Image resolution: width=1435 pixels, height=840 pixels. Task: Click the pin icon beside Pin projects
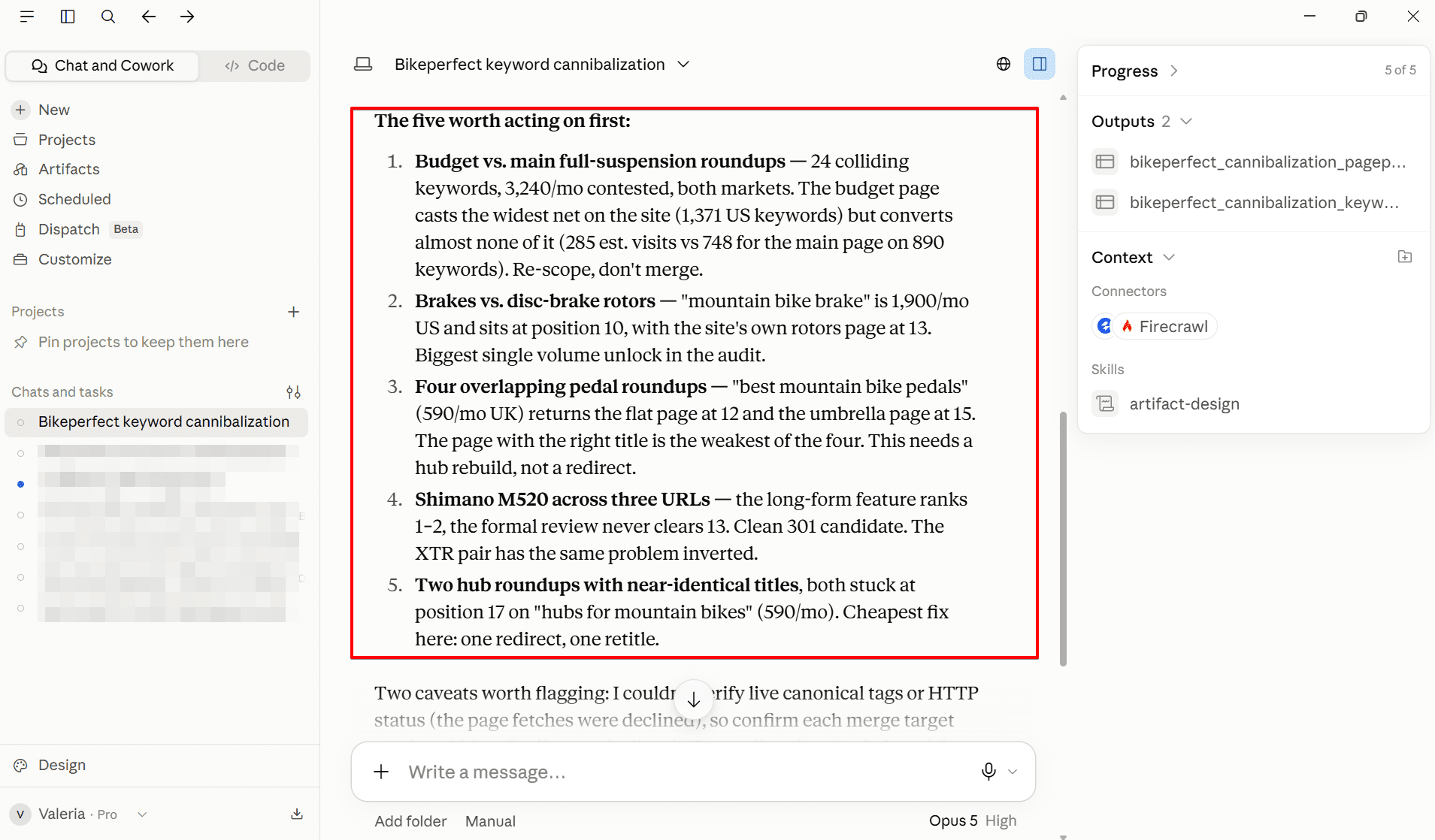[x=21, y=342]
